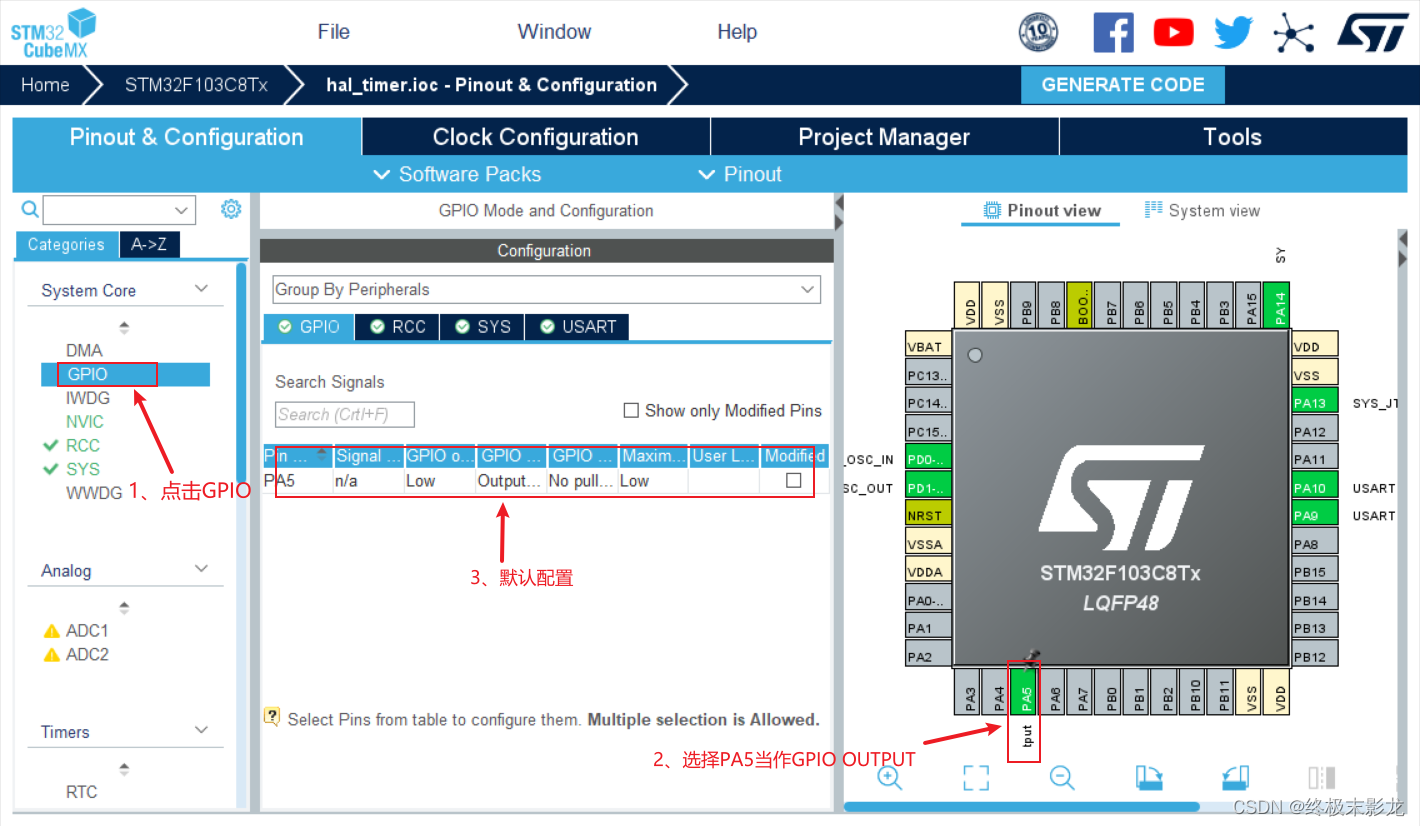Click the pinout view horizontal scrollbar
Screen dimensions: 1420x826
[1023, 806]
